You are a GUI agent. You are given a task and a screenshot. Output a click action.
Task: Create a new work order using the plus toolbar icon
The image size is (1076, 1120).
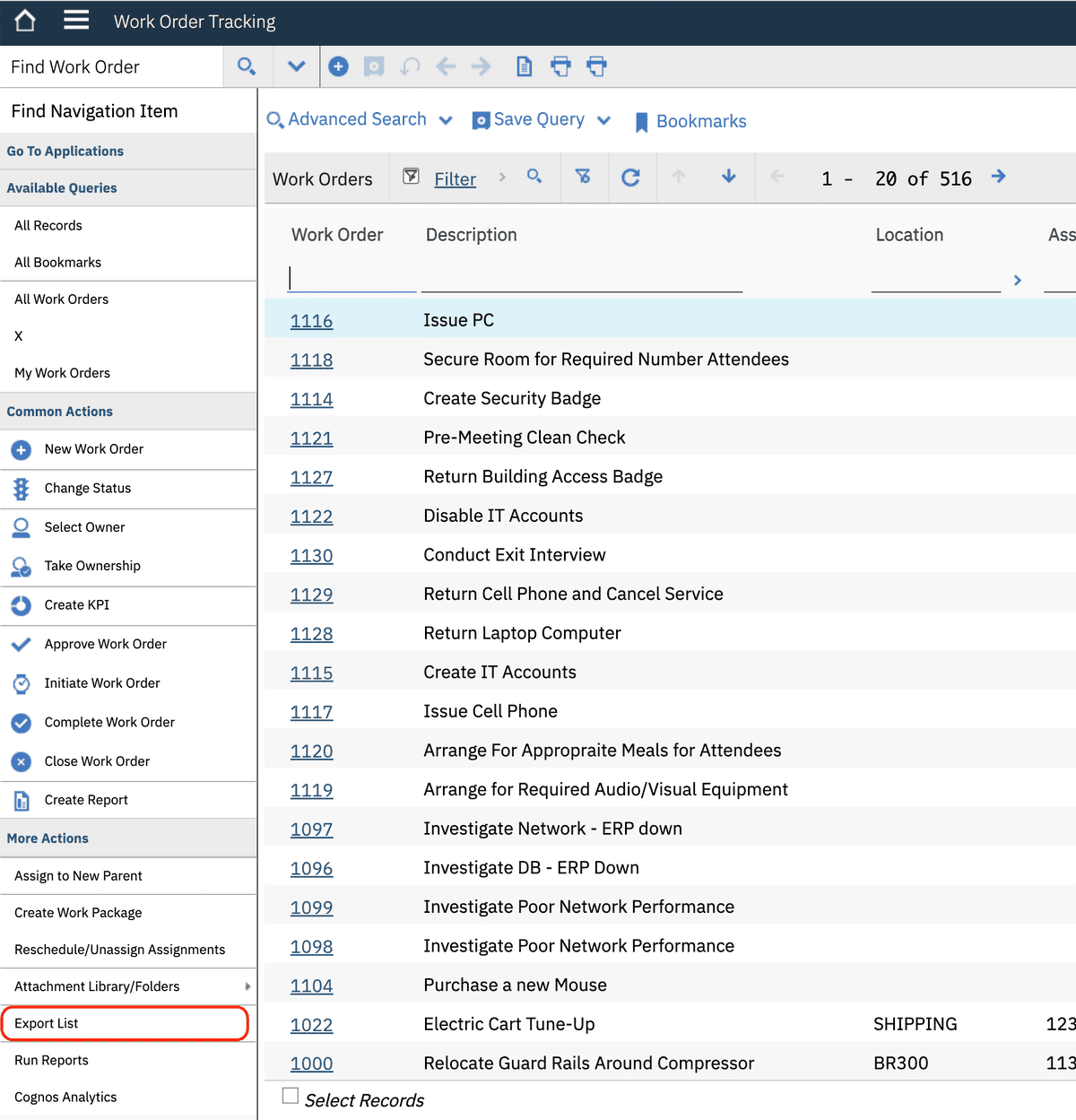coord(338,65)
